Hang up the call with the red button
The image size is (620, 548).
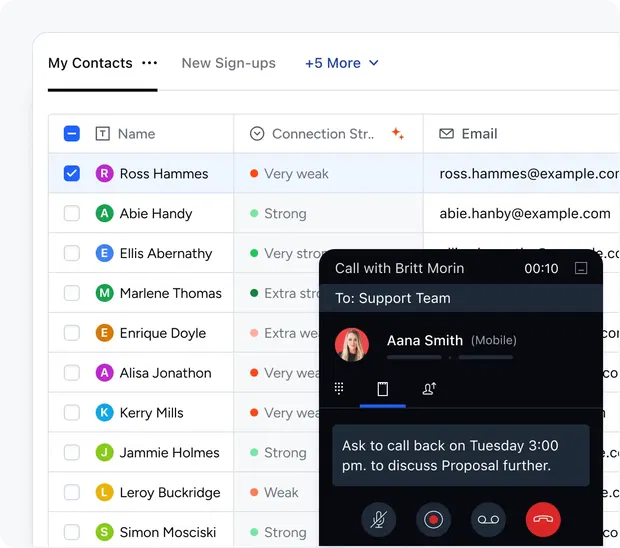click(543, 520)
